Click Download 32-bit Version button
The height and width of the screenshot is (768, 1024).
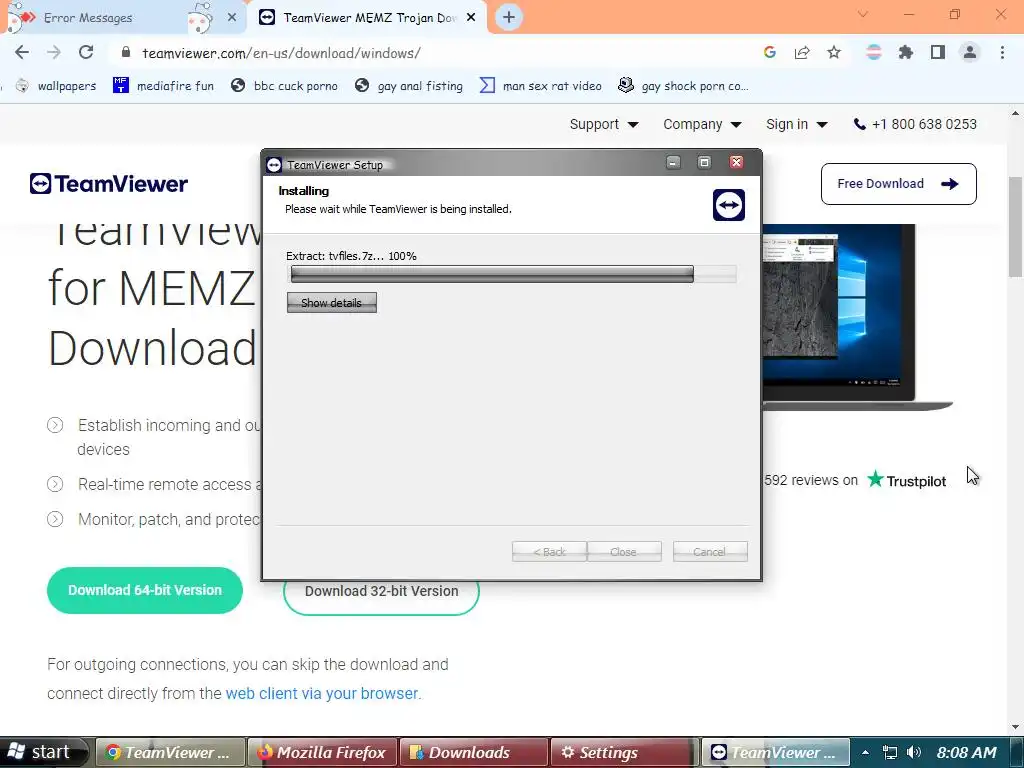(x=381, y=591)
